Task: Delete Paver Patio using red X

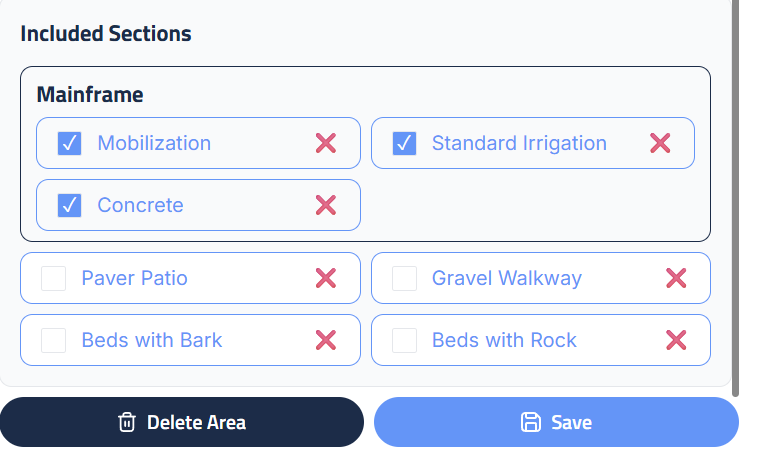Action: click(x=326, y=278)
